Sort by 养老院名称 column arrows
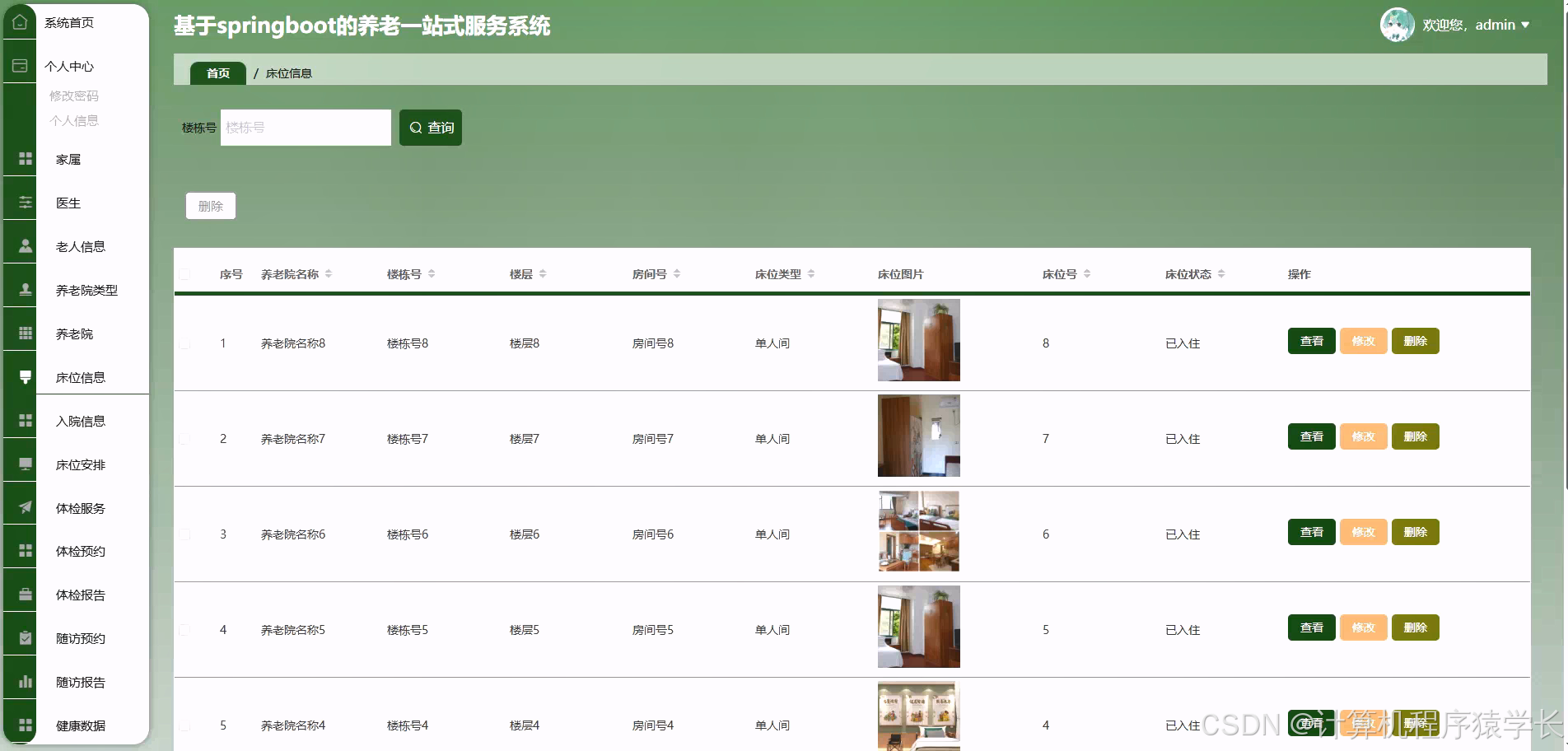The height and width of the screenshot is (751, 1568). tap(329, 273)
